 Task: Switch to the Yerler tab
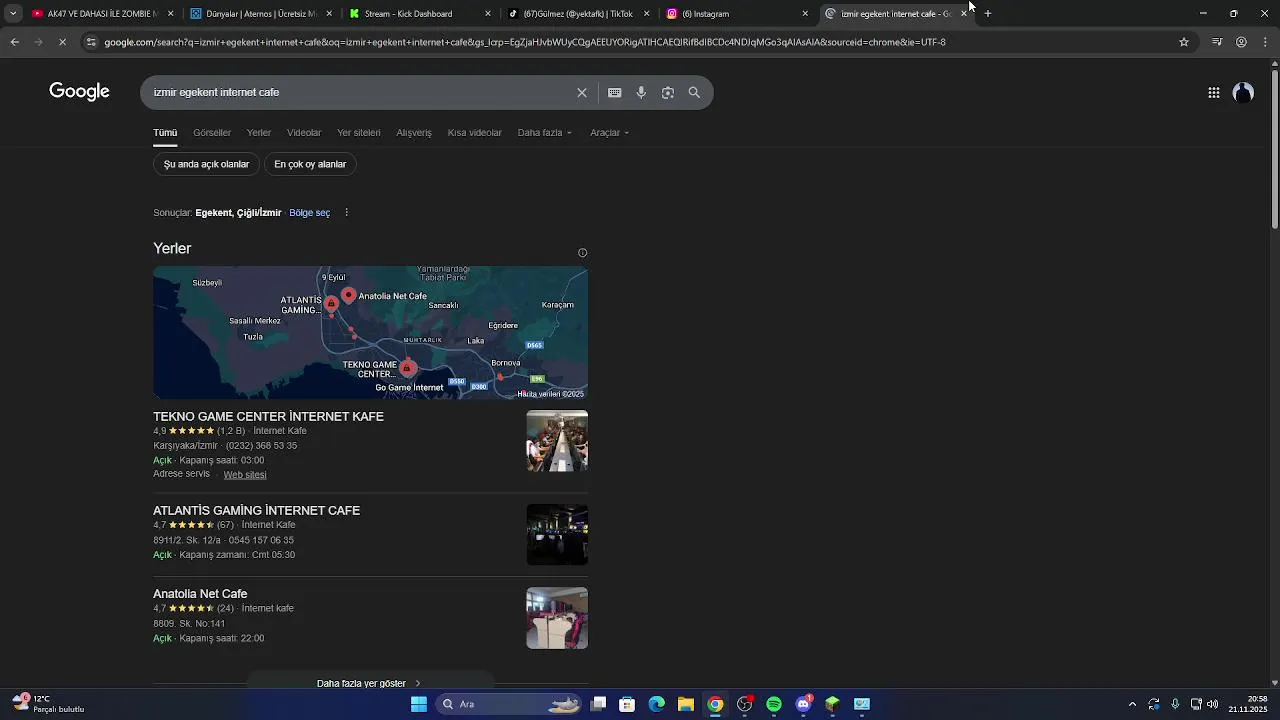pos(259,132)
